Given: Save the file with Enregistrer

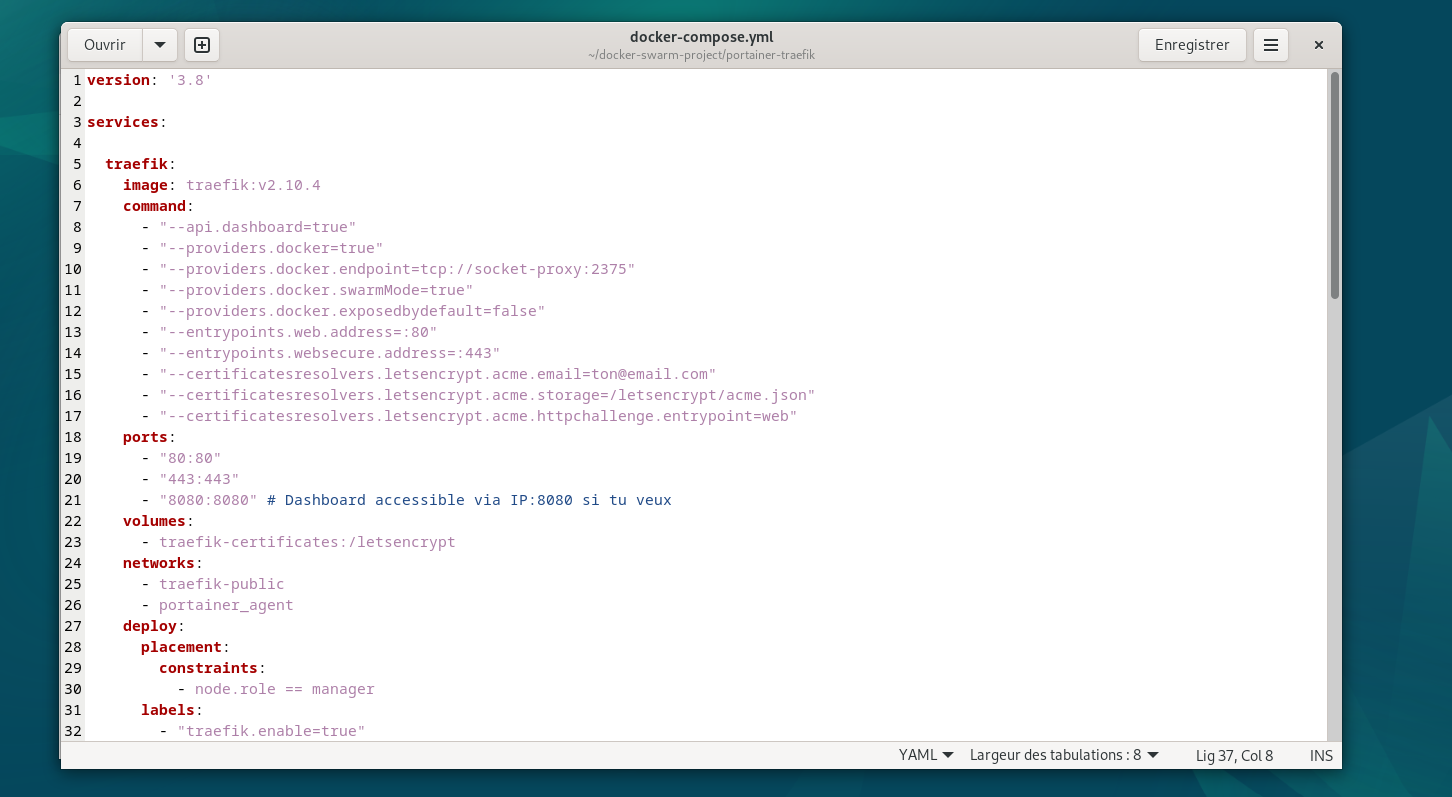Looking at the screenshot, I should (1191, 45).
